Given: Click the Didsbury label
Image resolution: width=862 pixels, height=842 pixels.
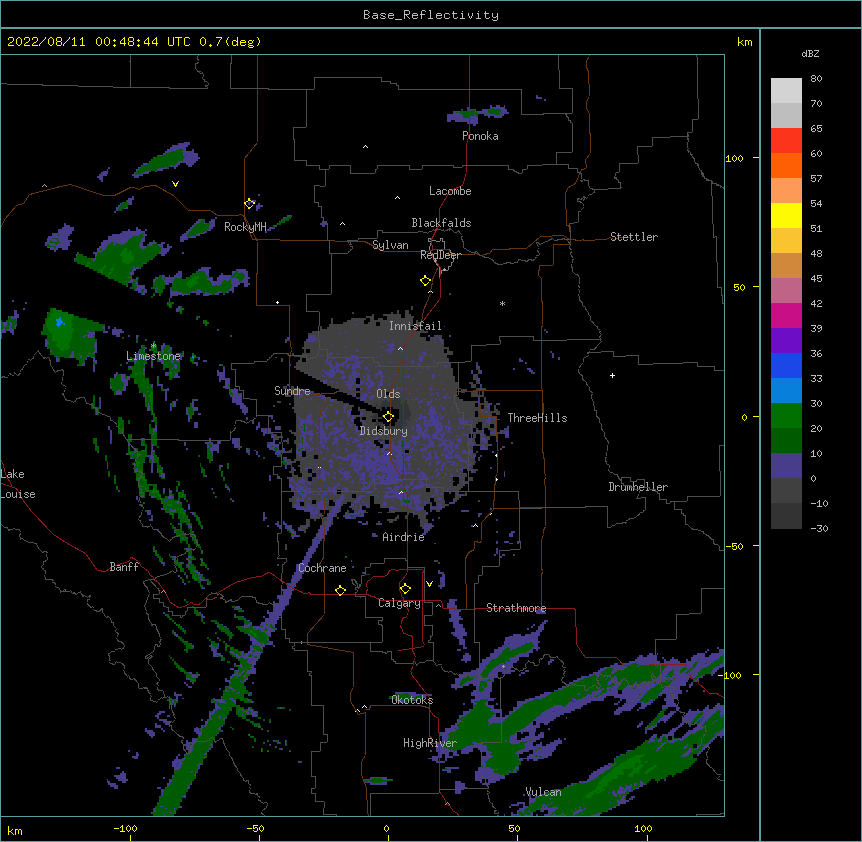Looking at the screenshot, I should (384, 431).
